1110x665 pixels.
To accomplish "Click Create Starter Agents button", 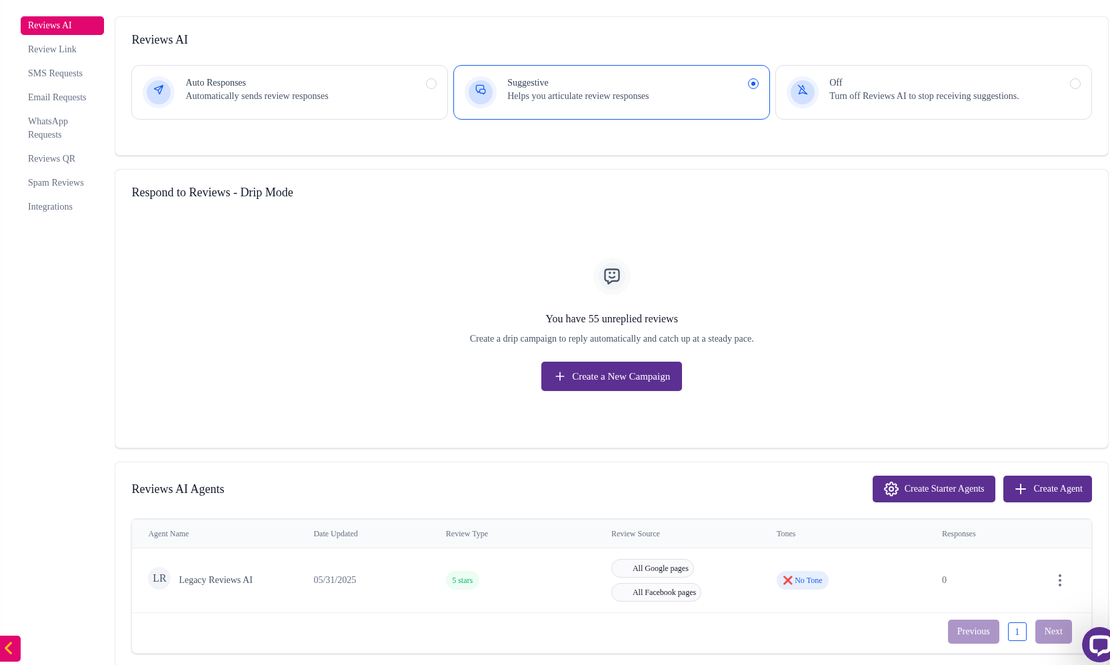I will click(934, 489).
